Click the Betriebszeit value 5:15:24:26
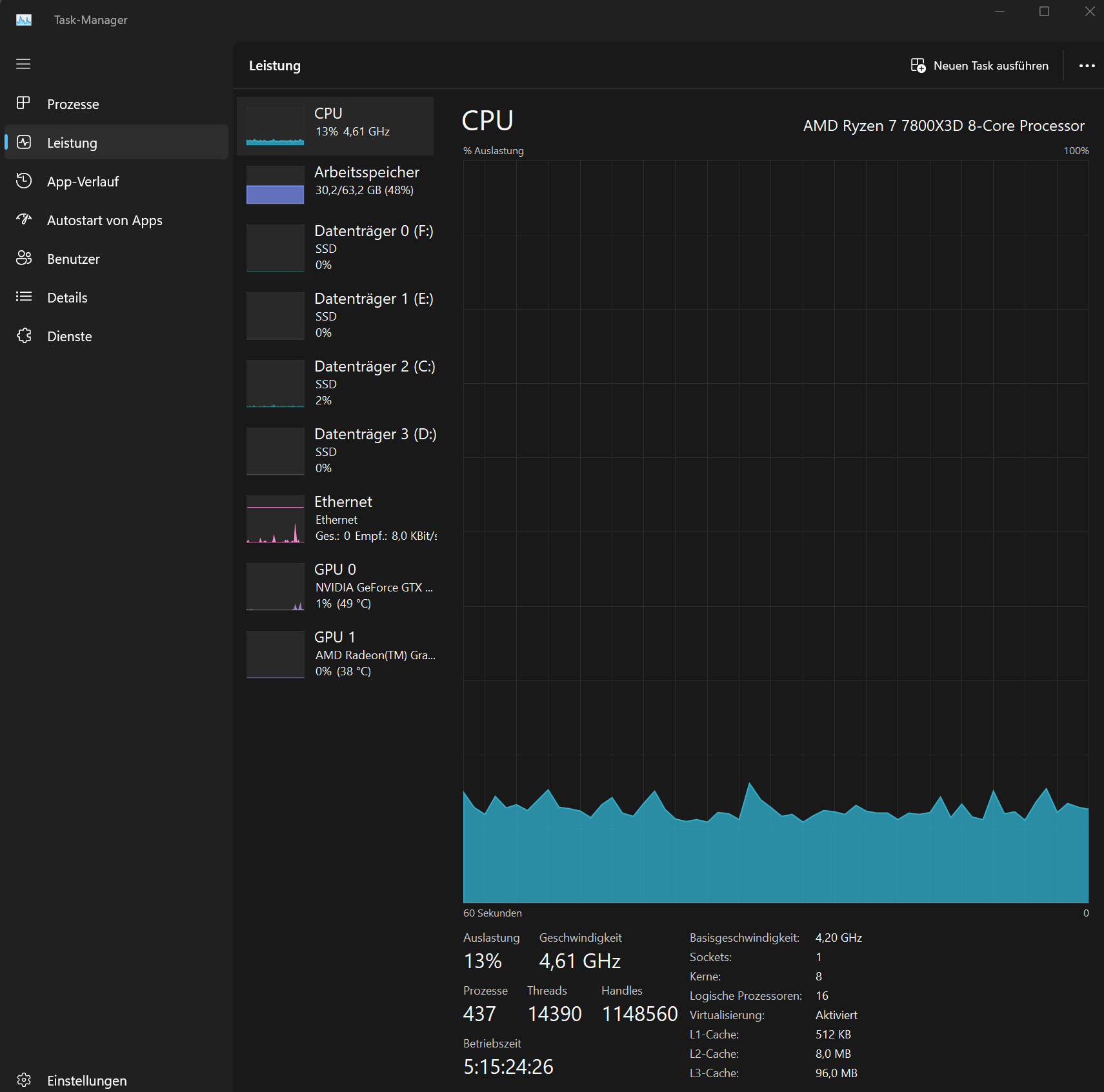The image size is (1104, 1092). pyautogui.click(x=508, y=1067)
